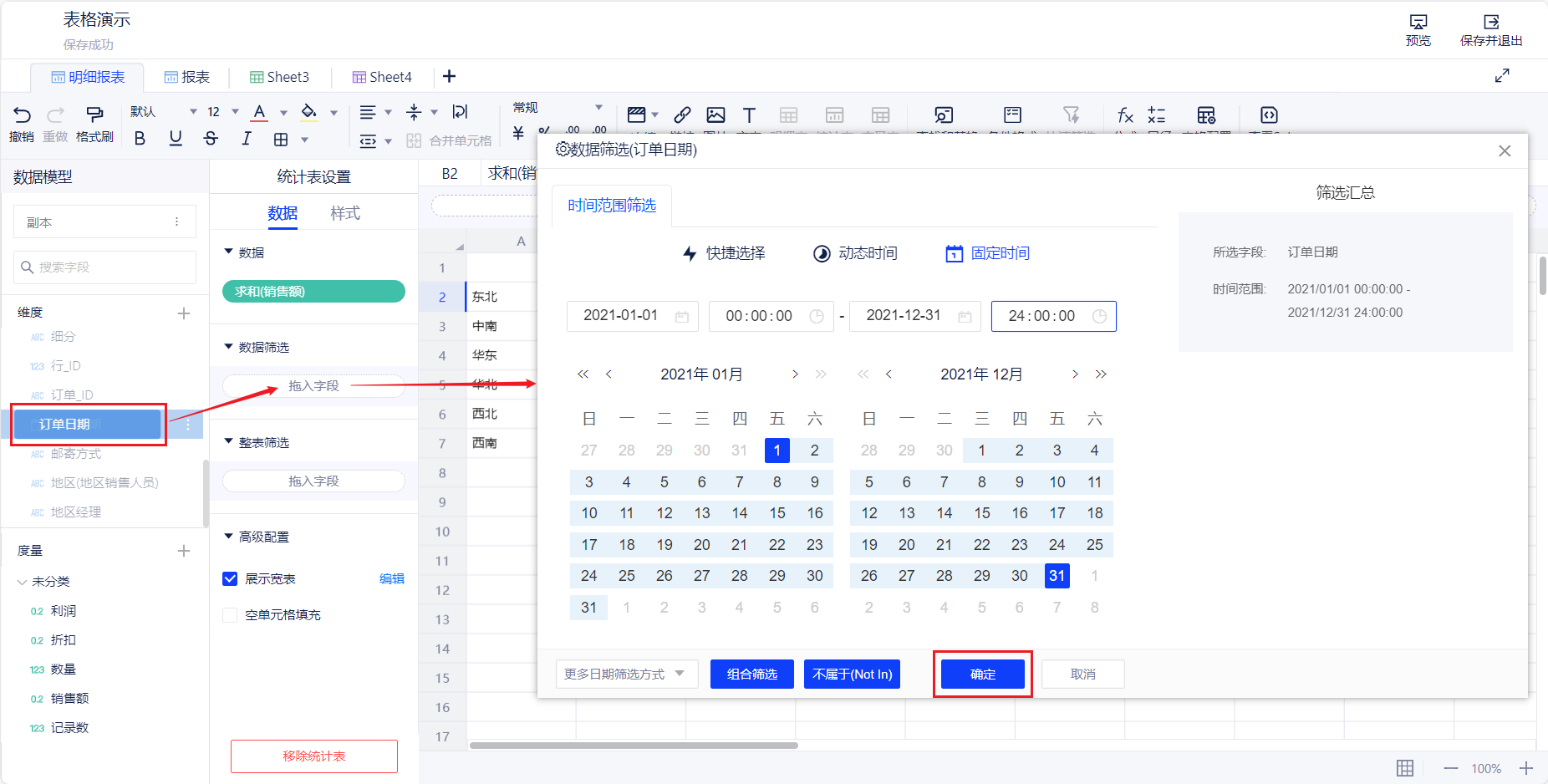Collapse the 数据筛选 section

229,347
